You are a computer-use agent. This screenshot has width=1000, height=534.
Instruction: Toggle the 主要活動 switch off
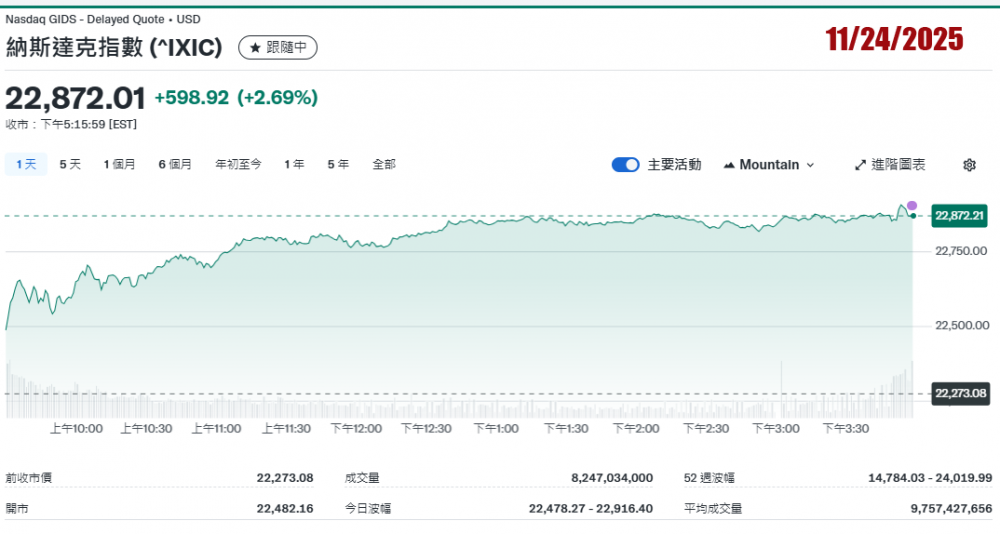625,165
